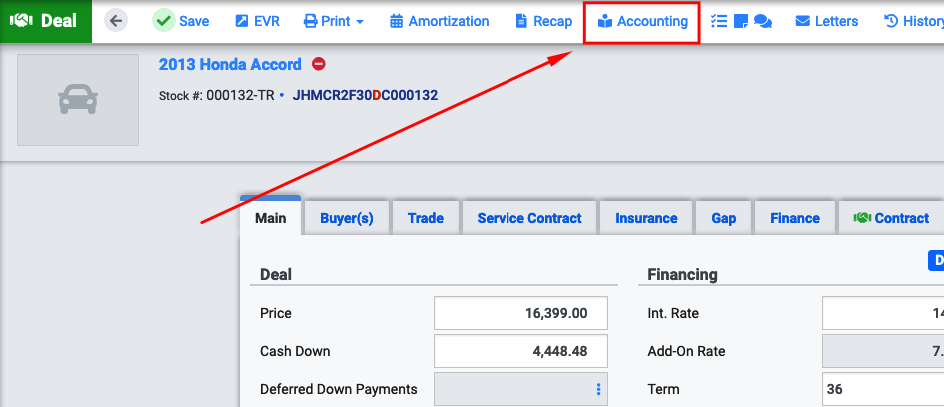Click the back arrow button
Screen dimensions: 944x407
(116, 21)
